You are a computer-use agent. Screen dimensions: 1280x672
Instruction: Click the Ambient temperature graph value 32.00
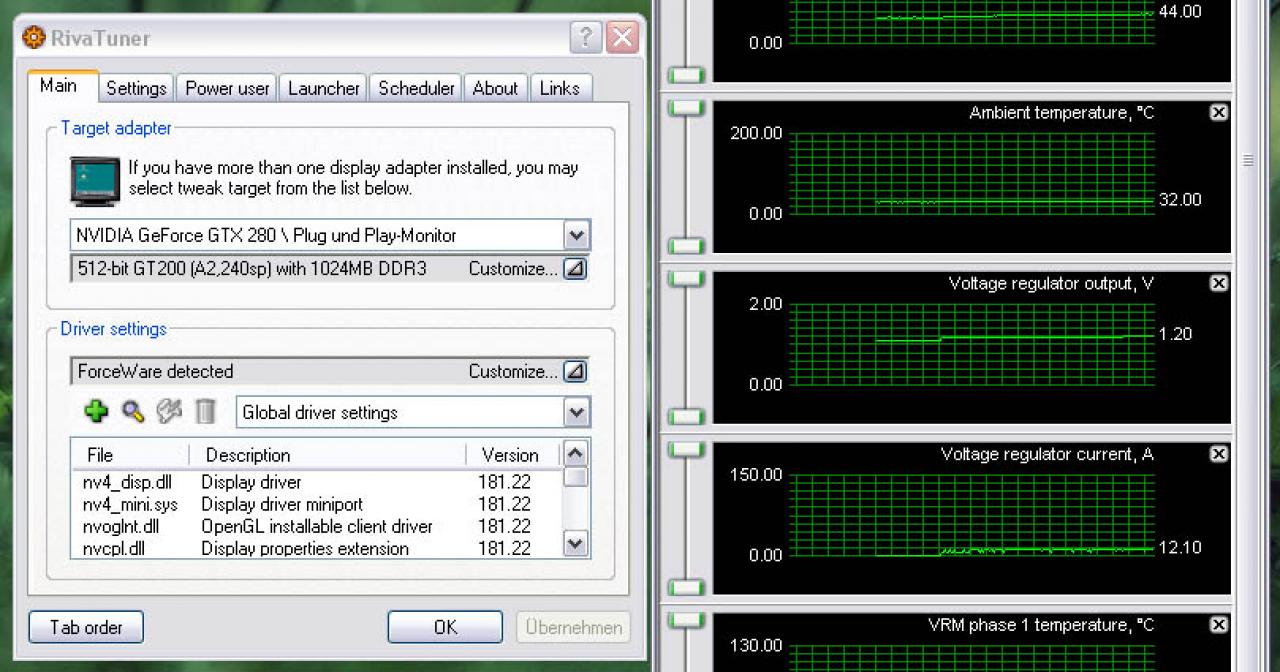point(1180,200)
